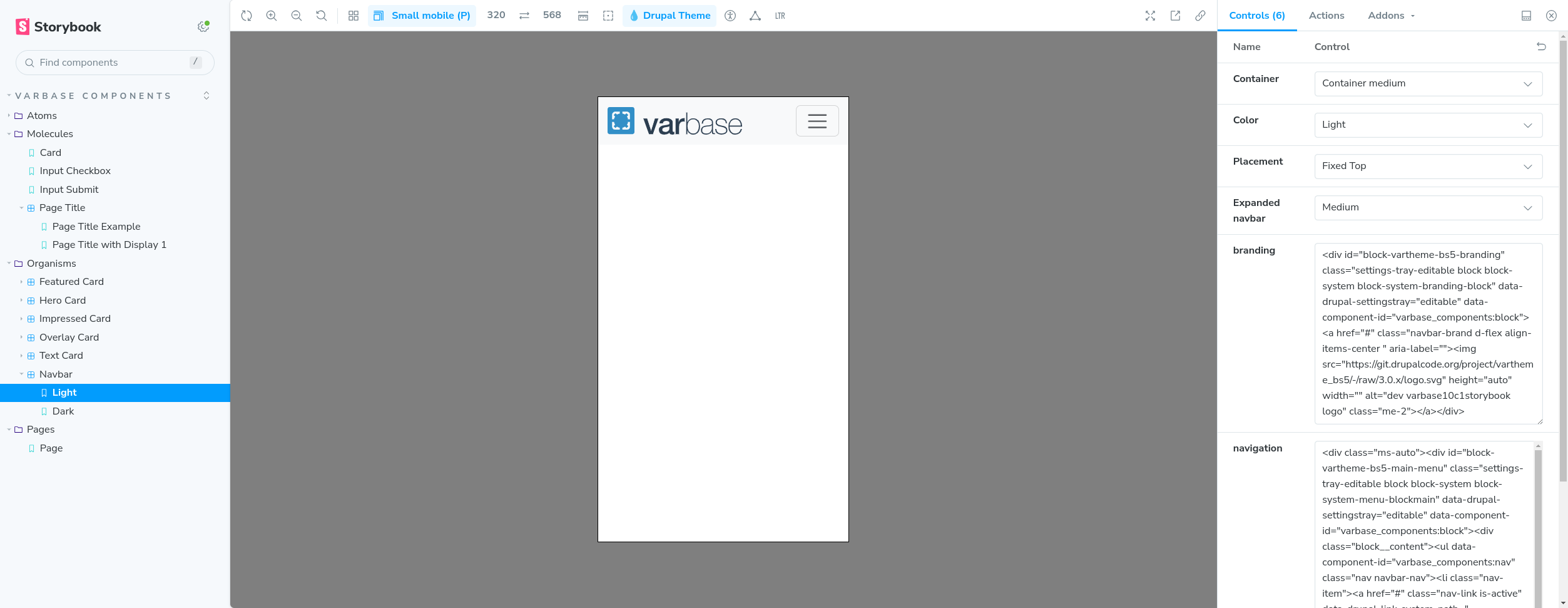
Task: Reset the preview zoom level
Action: pos(322,16)
